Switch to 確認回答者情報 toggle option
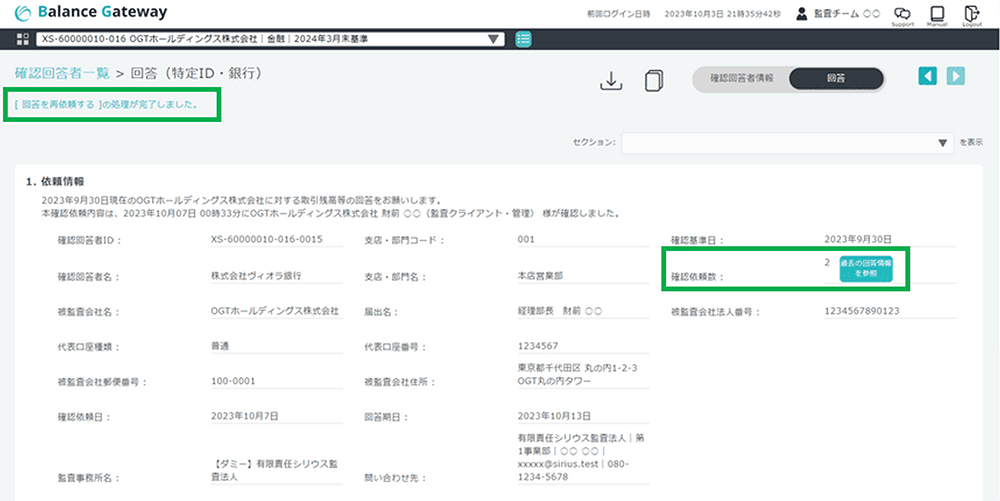Image resolution: width=1000 pixels, height=501 pixels. pos(741,79)
